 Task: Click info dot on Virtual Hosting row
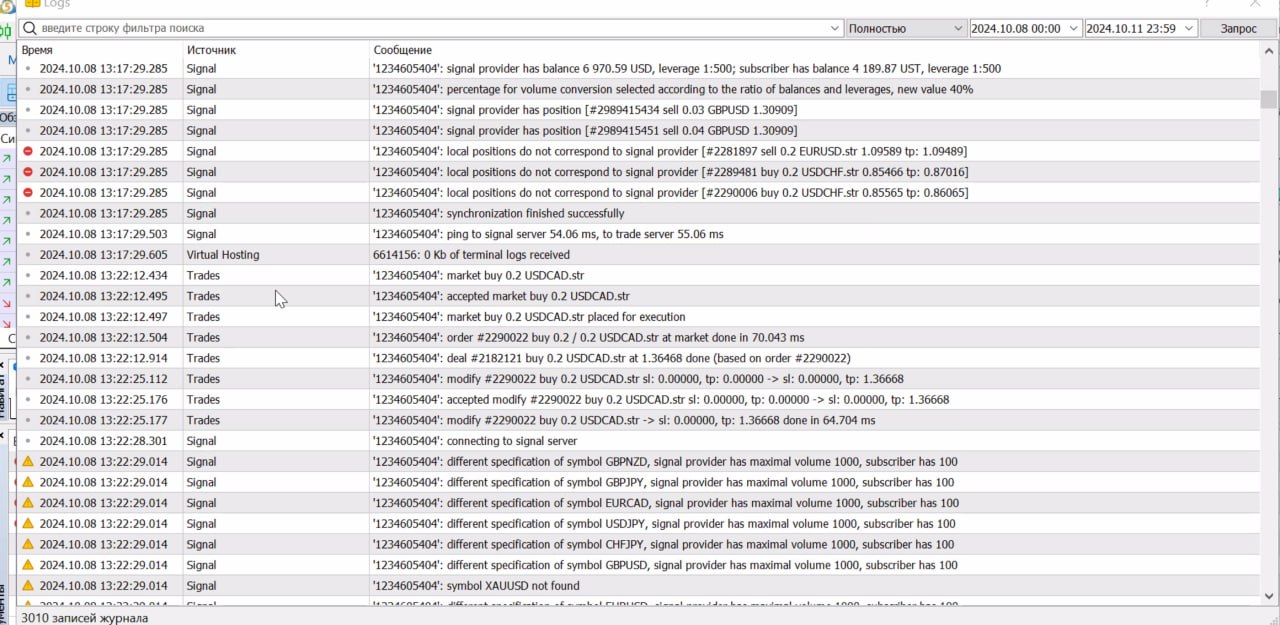pos(28,255)
